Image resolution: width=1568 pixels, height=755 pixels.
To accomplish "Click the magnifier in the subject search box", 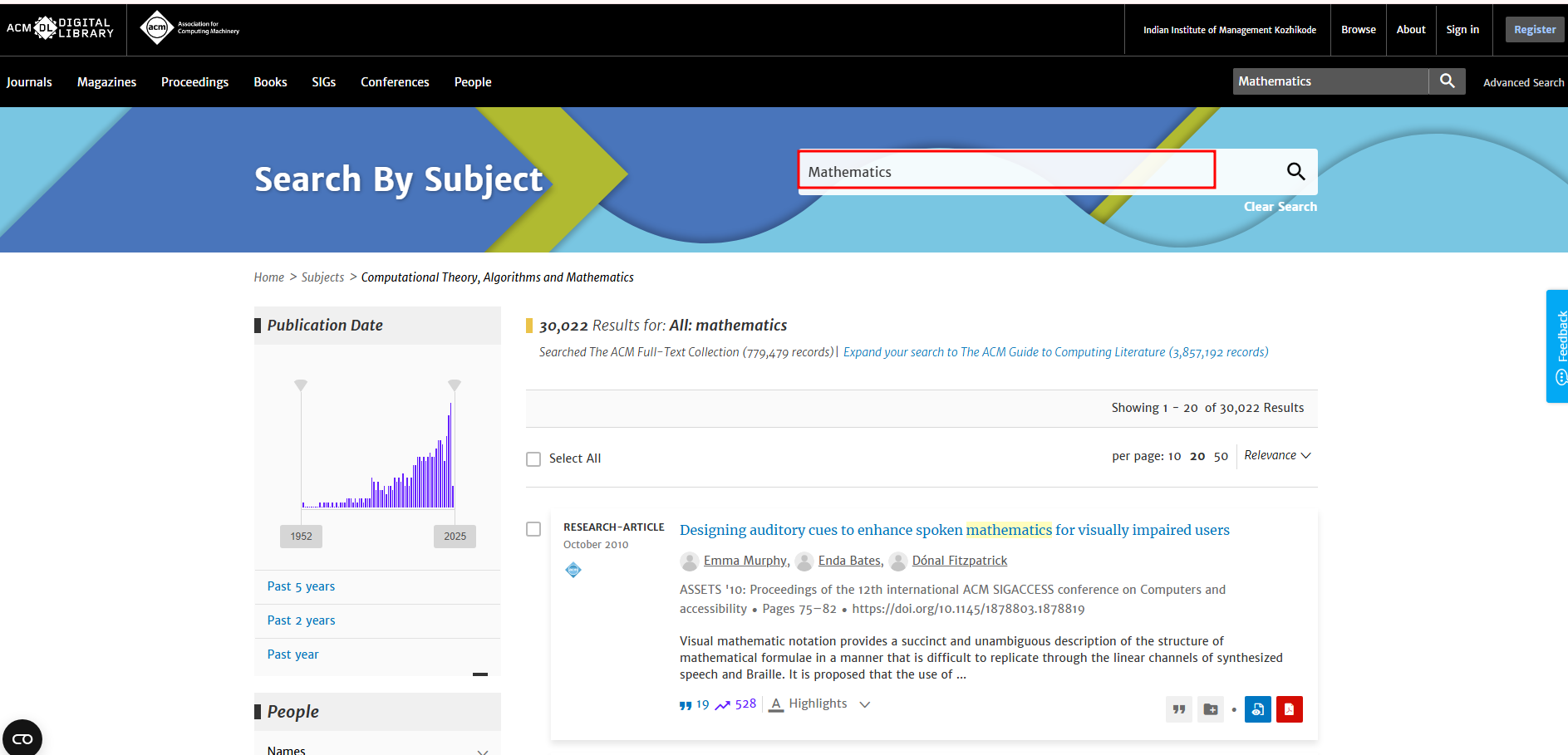I will pos(1295,171).
